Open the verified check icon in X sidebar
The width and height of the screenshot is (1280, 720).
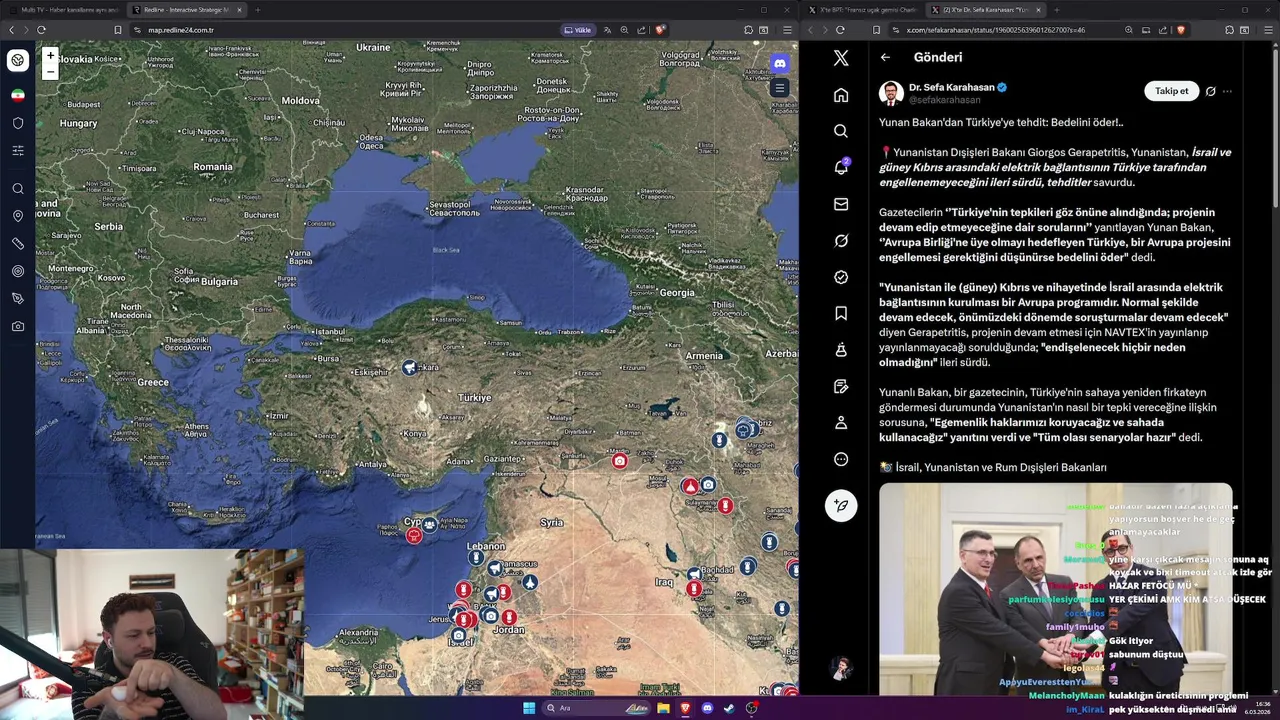click(841, 277)
